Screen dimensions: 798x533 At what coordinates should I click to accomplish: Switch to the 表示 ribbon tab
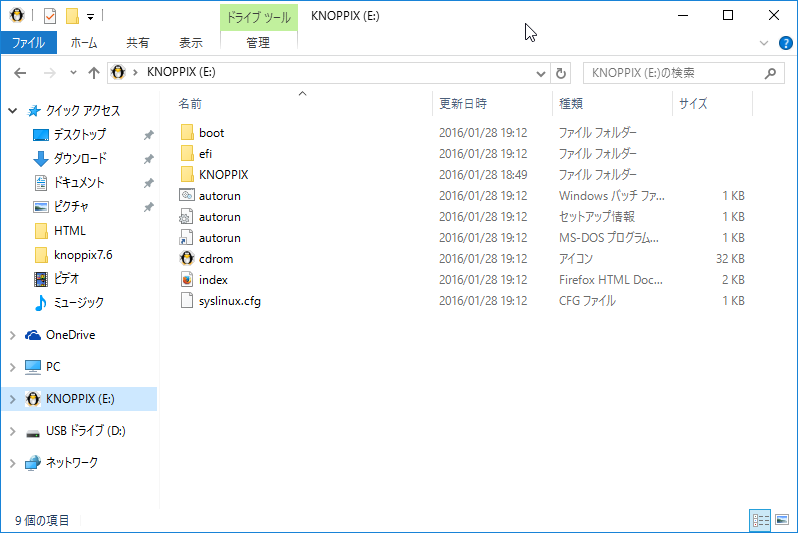point(191,43)
